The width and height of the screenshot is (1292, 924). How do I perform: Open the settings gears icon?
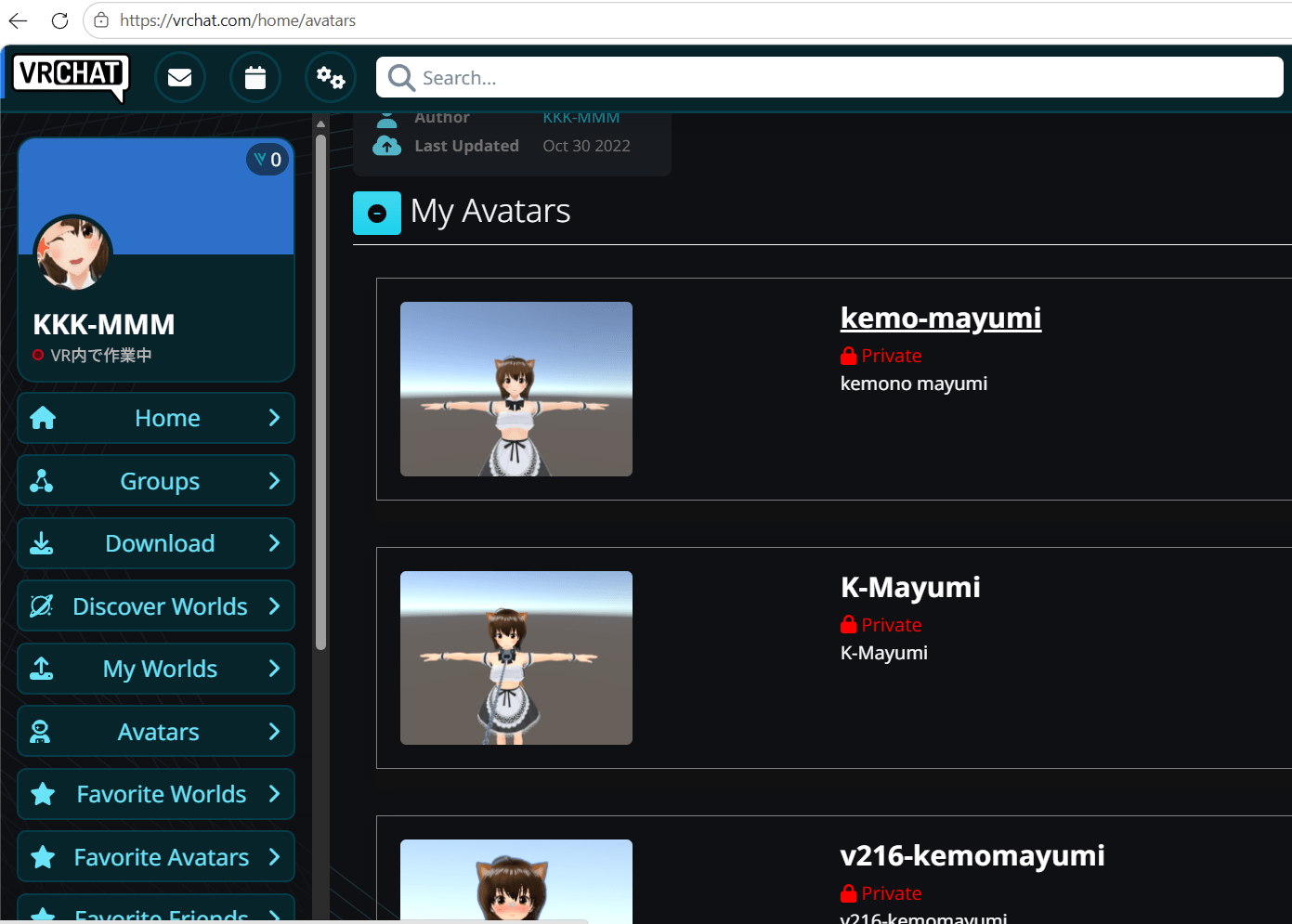[x=331, y=77]
